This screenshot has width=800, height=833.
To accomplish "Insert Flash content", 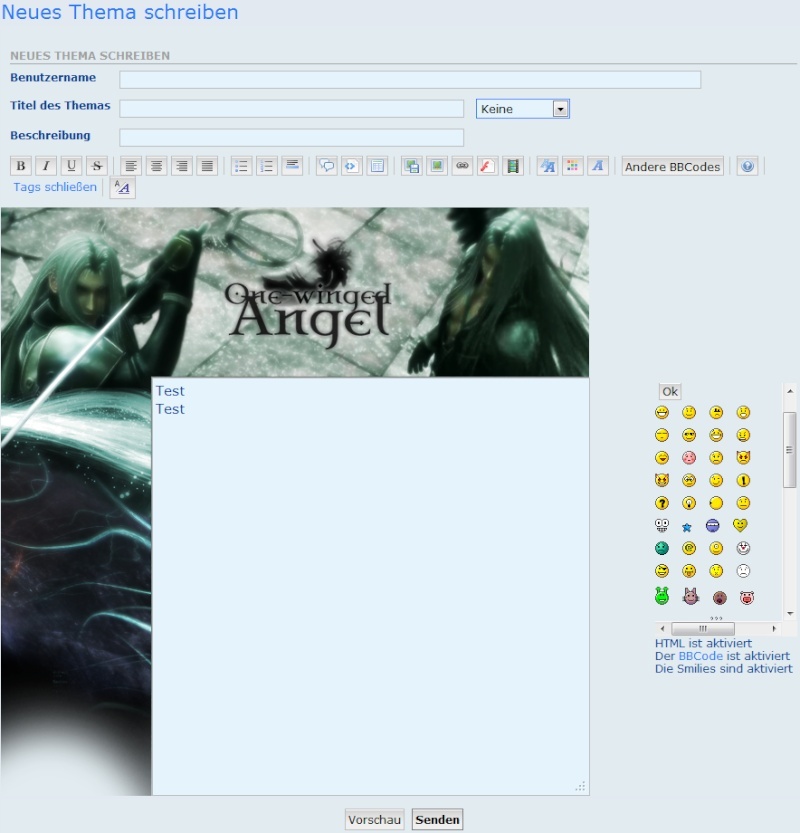I will [487, 166].
